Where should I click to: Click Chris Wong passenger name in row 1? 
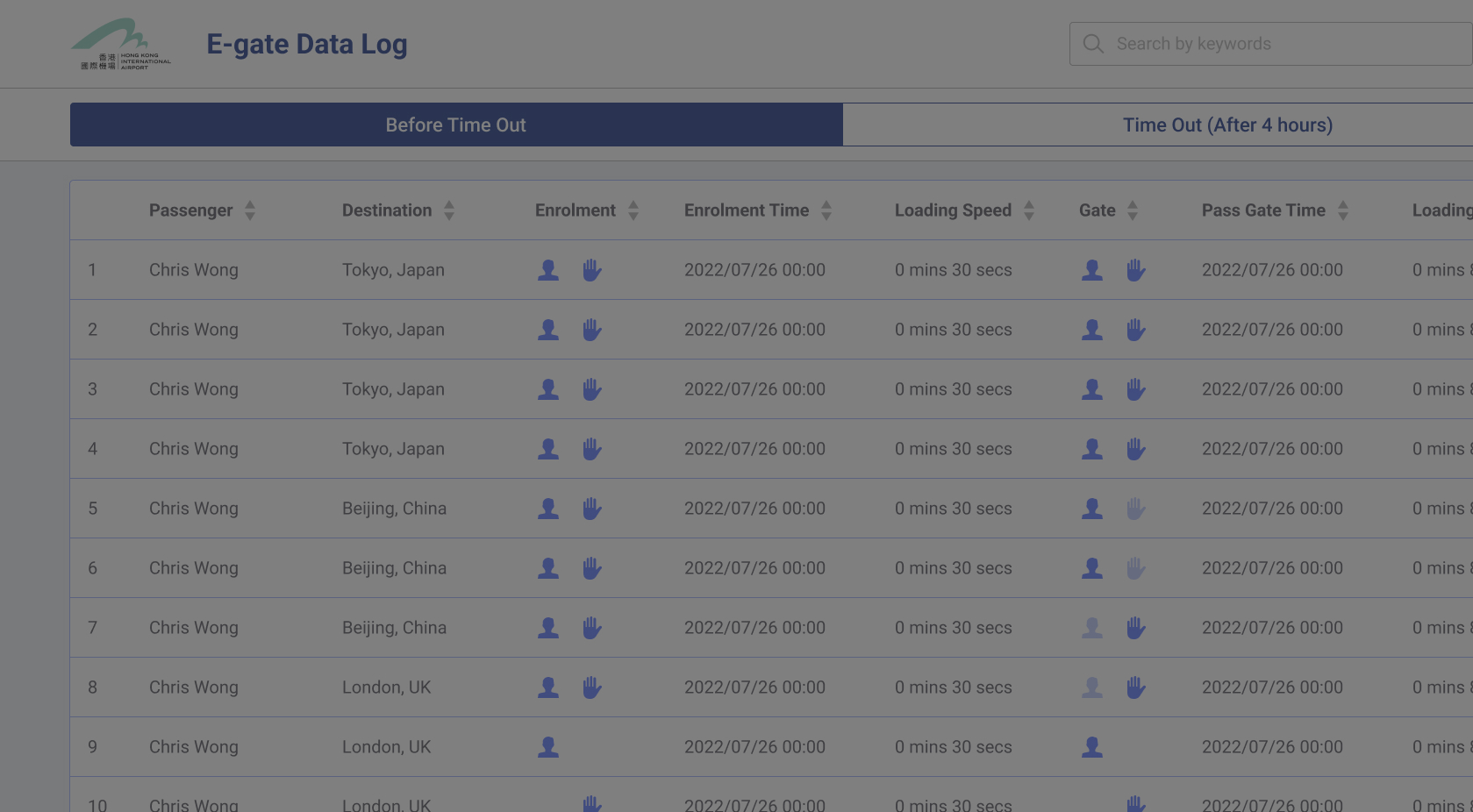[x=194, y=270]
